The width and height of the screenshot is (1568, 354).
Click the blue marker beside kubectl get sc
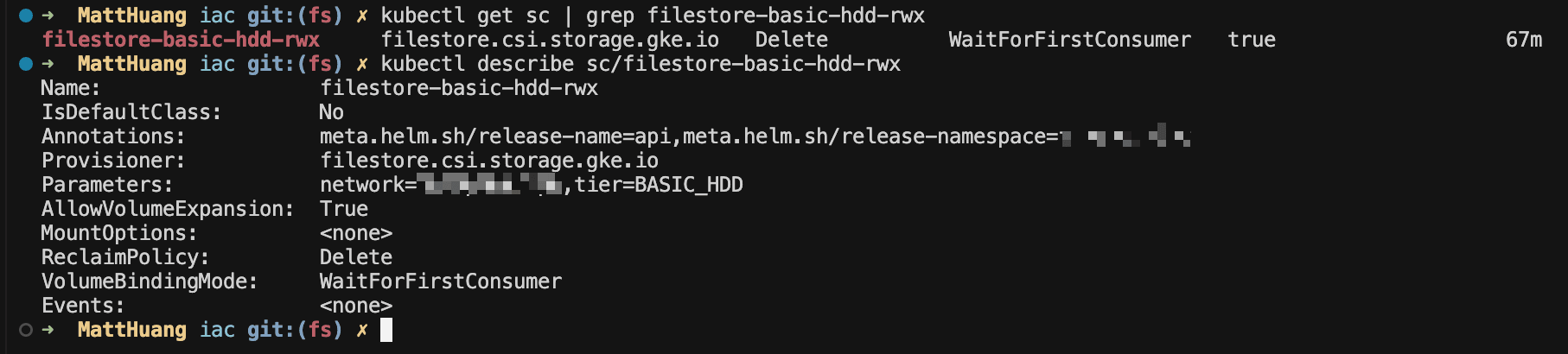[x=26, y=15]
